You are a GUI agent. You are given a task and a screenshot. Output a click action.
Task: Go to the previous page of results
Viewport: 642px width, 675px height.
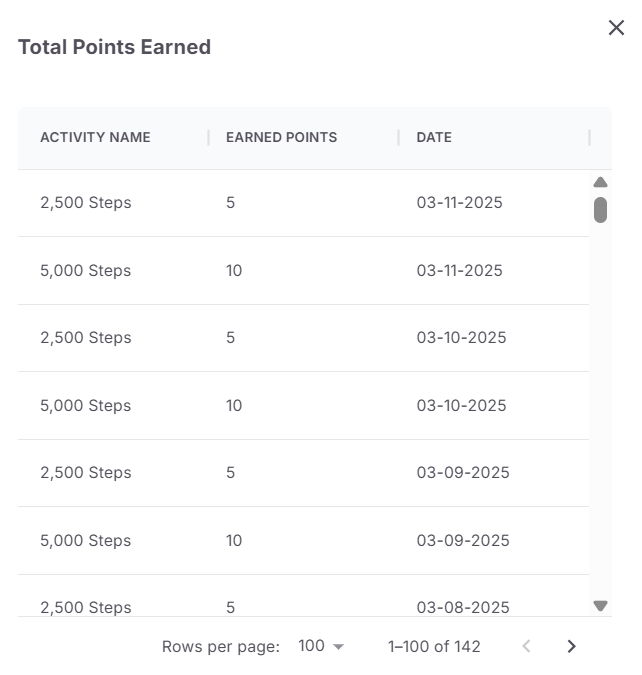click(x=526, y=646)
